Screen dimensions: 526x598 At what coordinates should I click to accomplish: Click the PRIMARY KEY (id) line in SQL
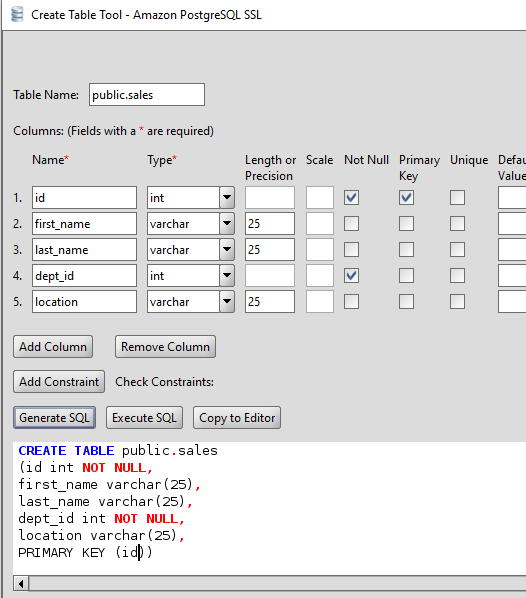click(85, 552)
